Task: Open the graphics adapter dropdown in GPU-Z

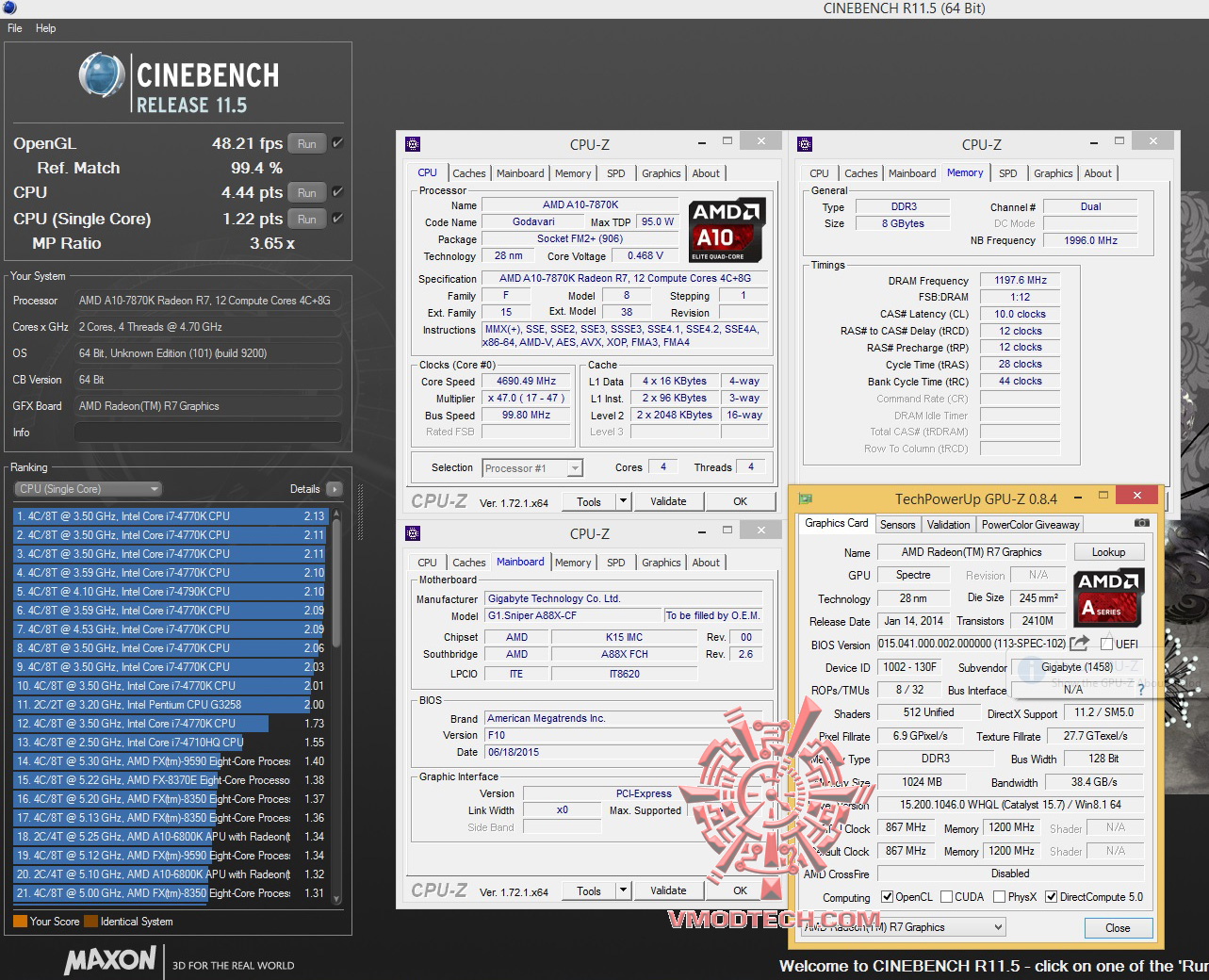Action: pyautogui.click(x=903, y=927)
